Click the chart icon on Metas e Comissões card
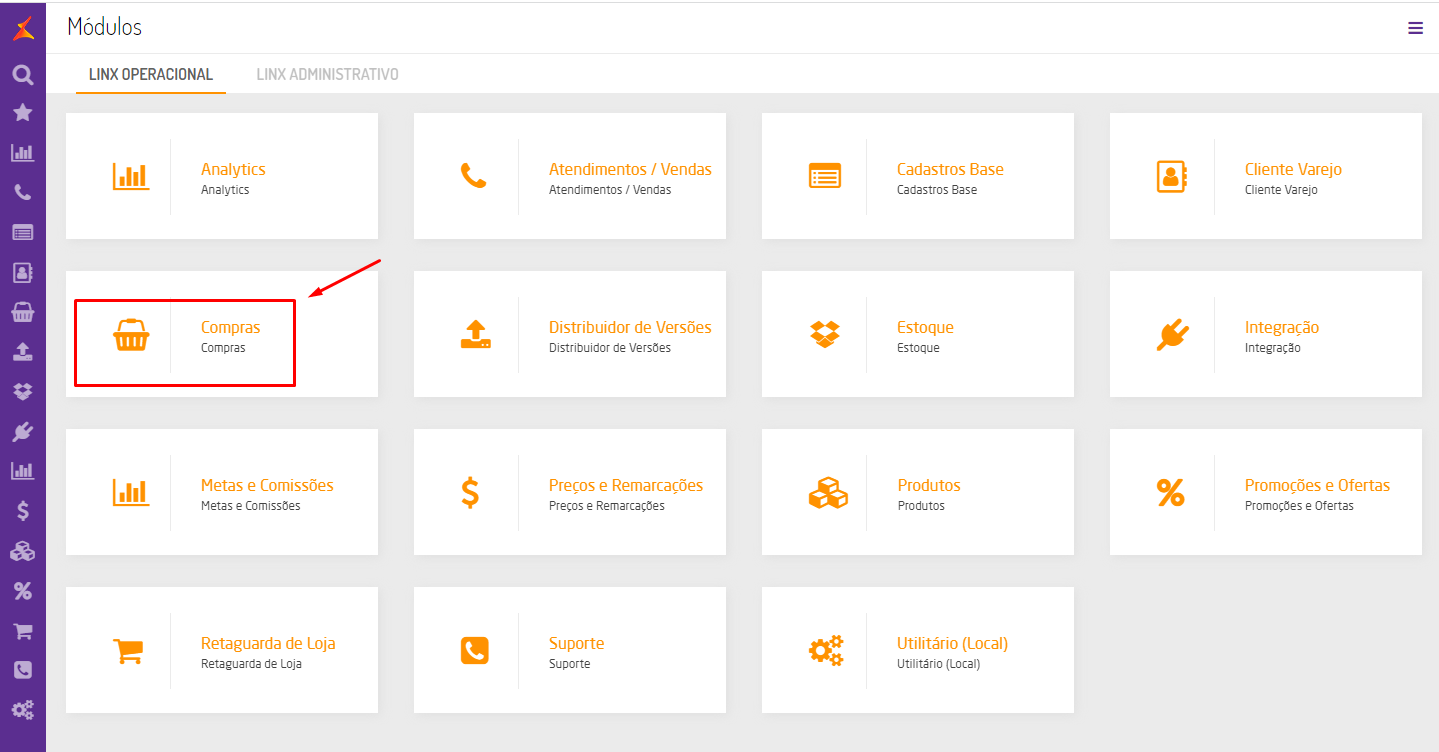Viewport: 1439px width, 752px height. point(130,492)
